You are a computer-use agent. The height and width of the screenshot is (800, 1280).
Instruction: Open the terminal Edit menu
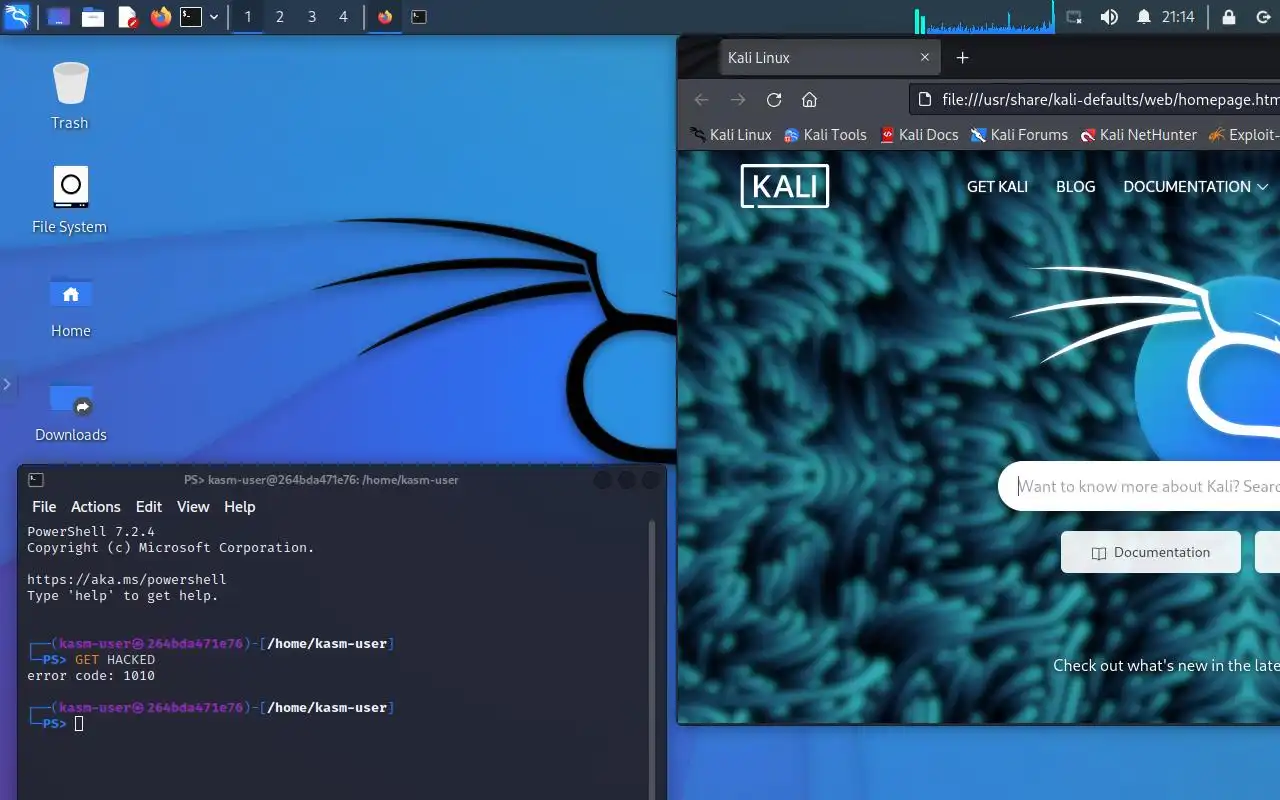pos(149,507)
